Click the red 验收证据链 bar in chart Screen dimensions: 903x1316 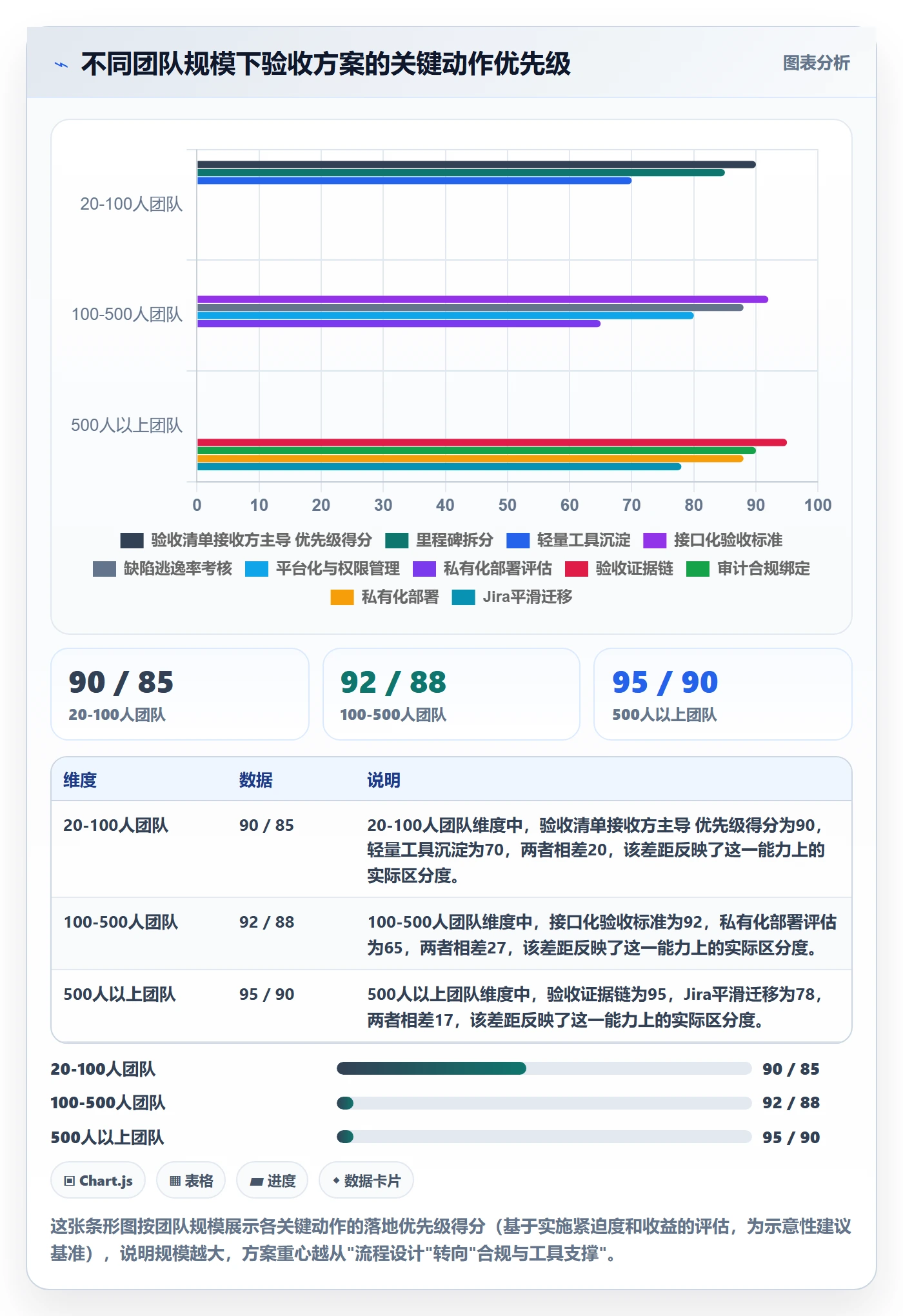tap(491, 443)
